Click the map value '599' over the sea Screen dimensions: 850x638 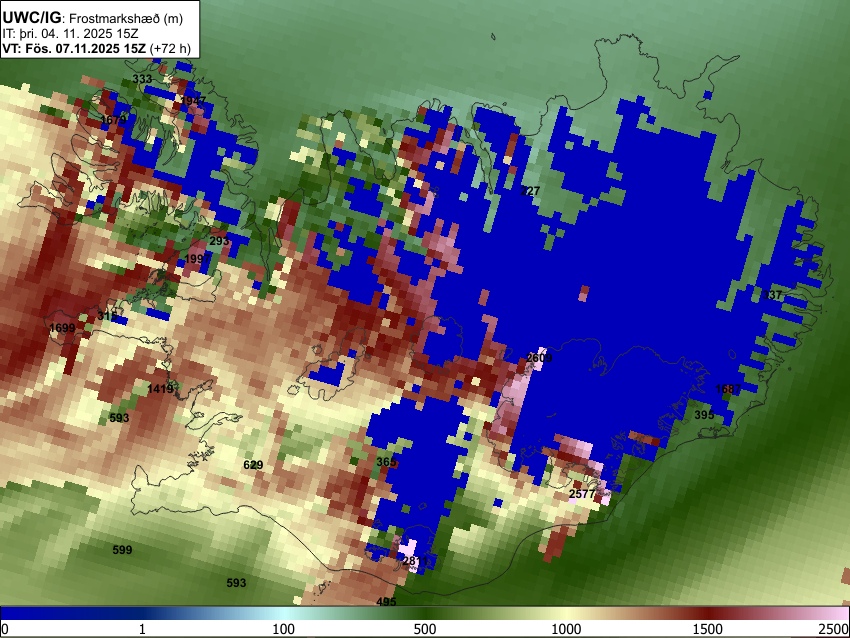[122, 550]
